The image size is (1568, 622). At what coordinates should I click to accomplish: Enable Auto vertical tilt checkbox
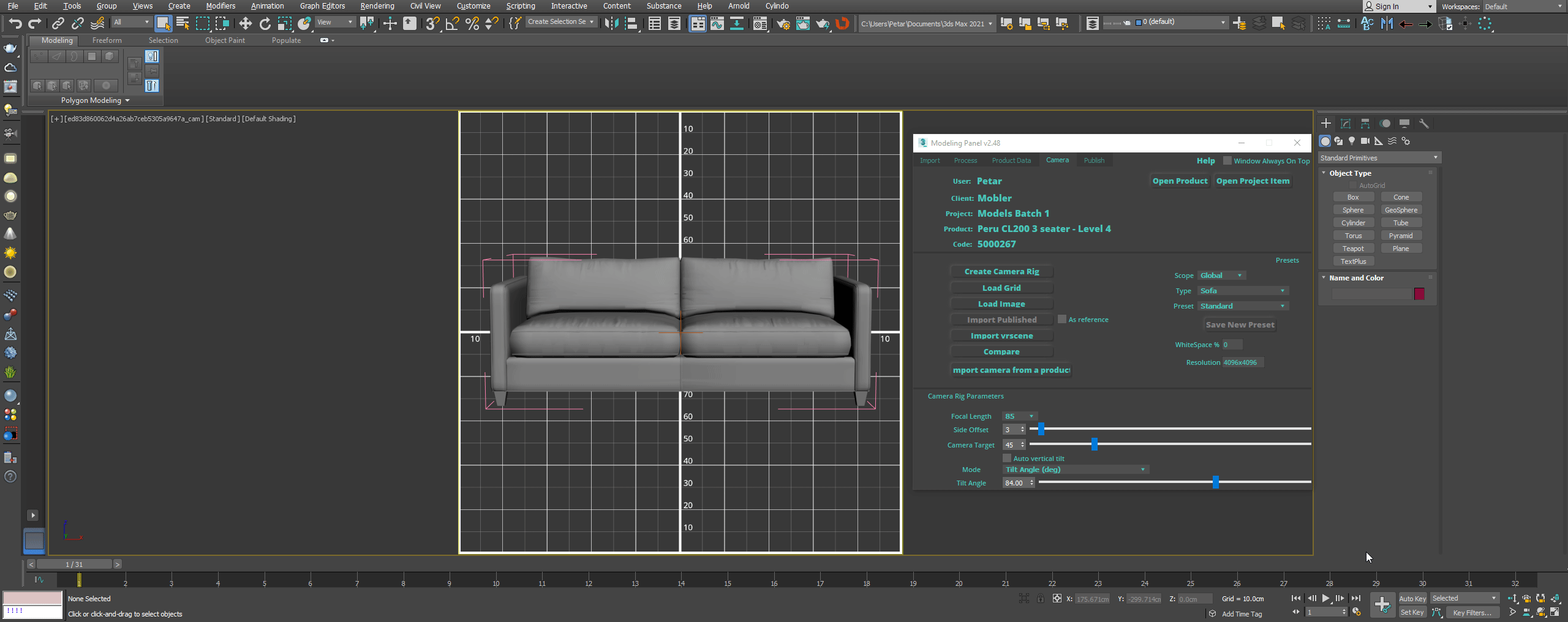(x=1007, y=459)
